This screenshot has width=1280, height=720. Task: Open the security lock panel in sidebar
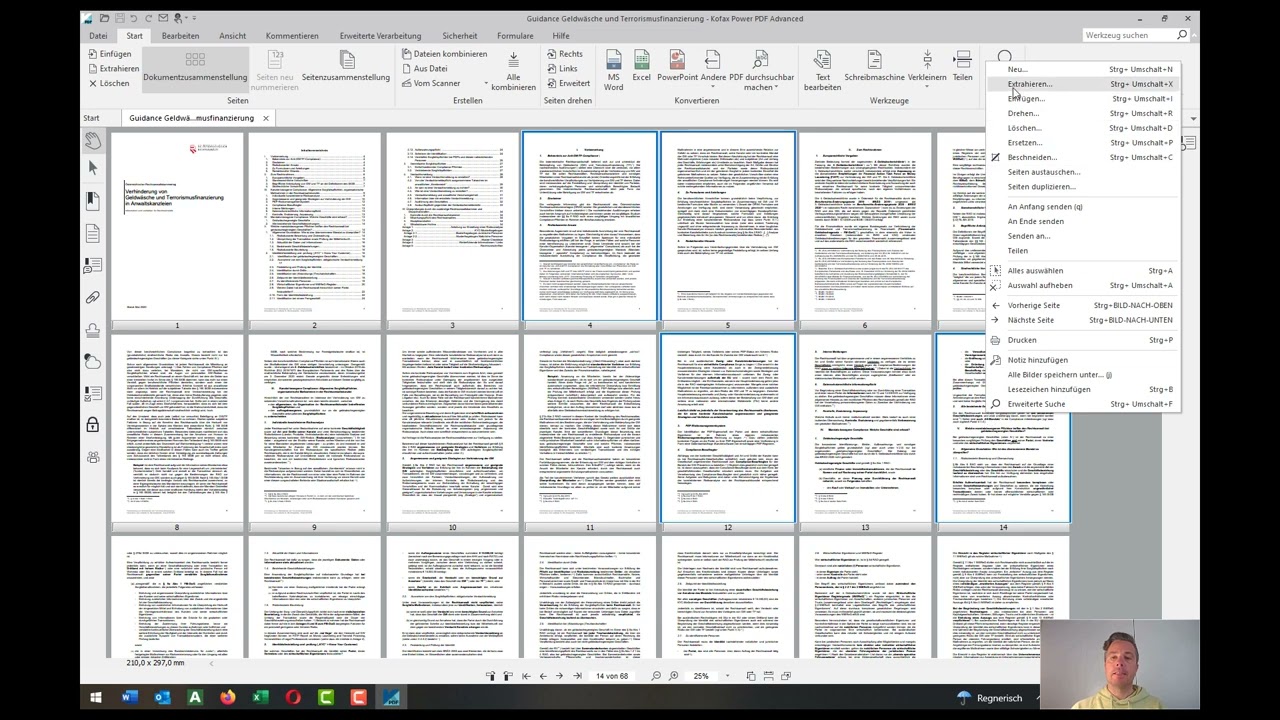click(x=93, y=425)
